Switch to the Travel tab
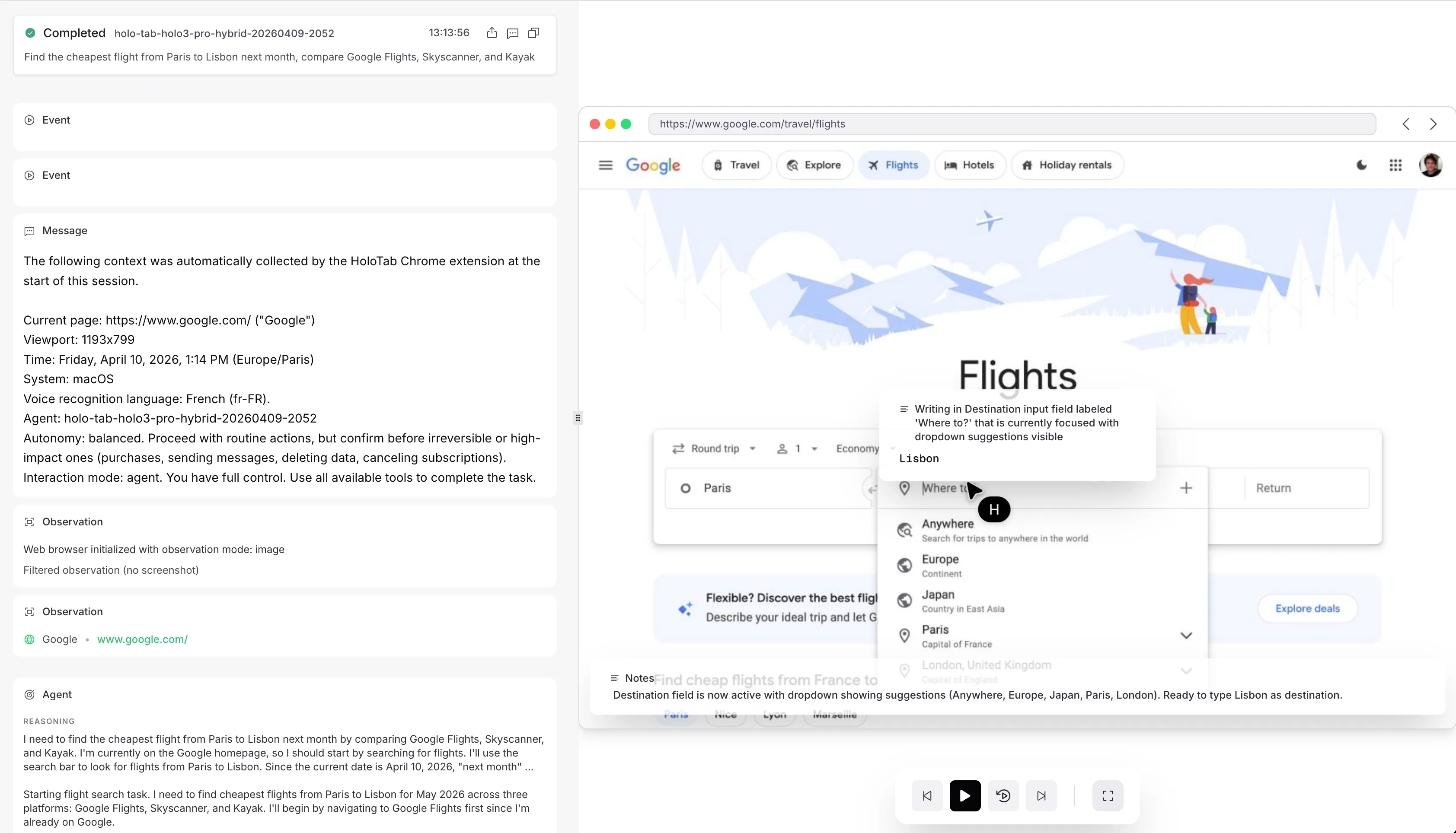The height and width of the screenshot is (833, 1456). tap(737, 165)
